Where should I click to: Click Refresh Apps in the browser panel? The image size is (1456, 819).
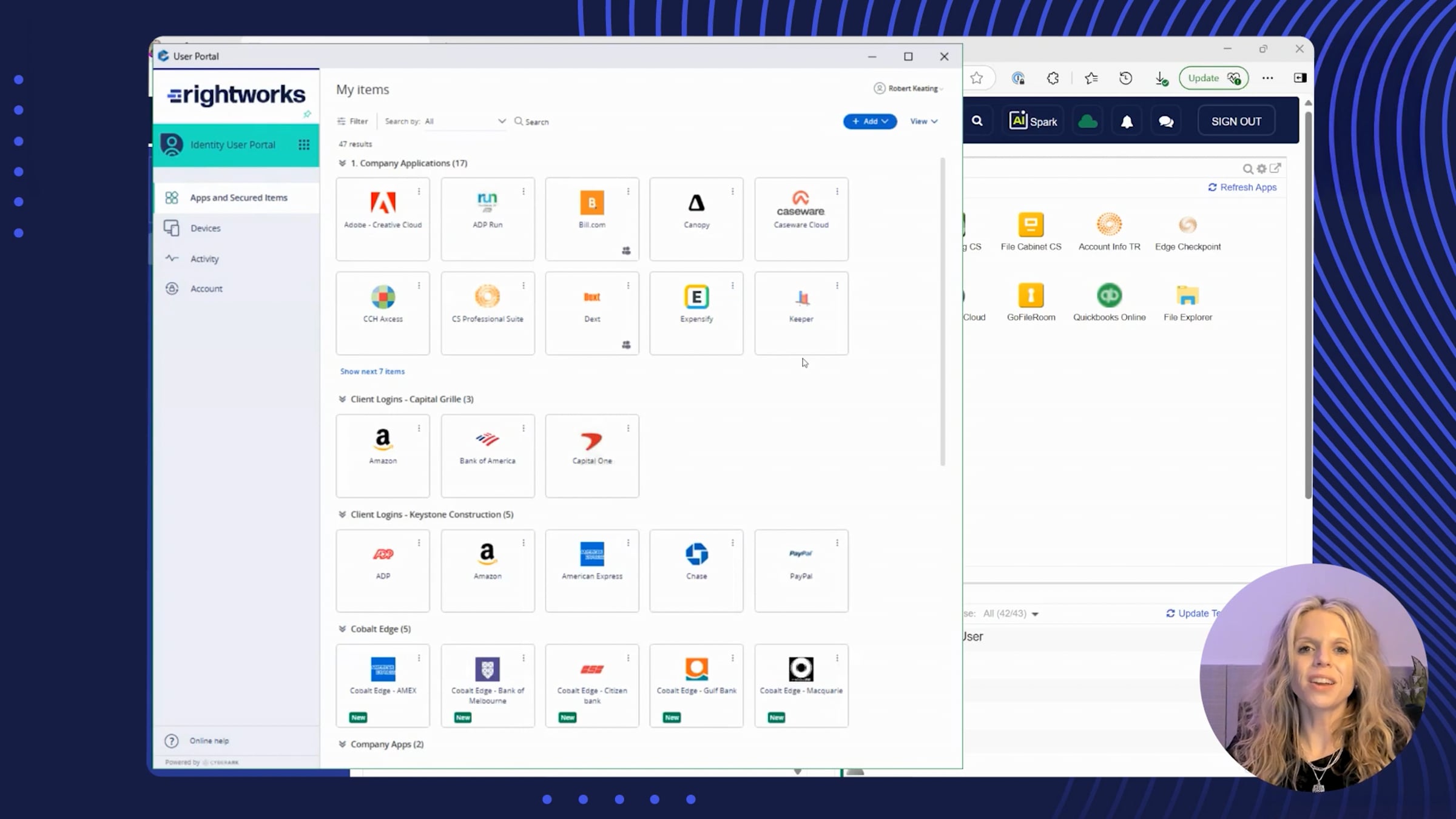pos(1242,187)
